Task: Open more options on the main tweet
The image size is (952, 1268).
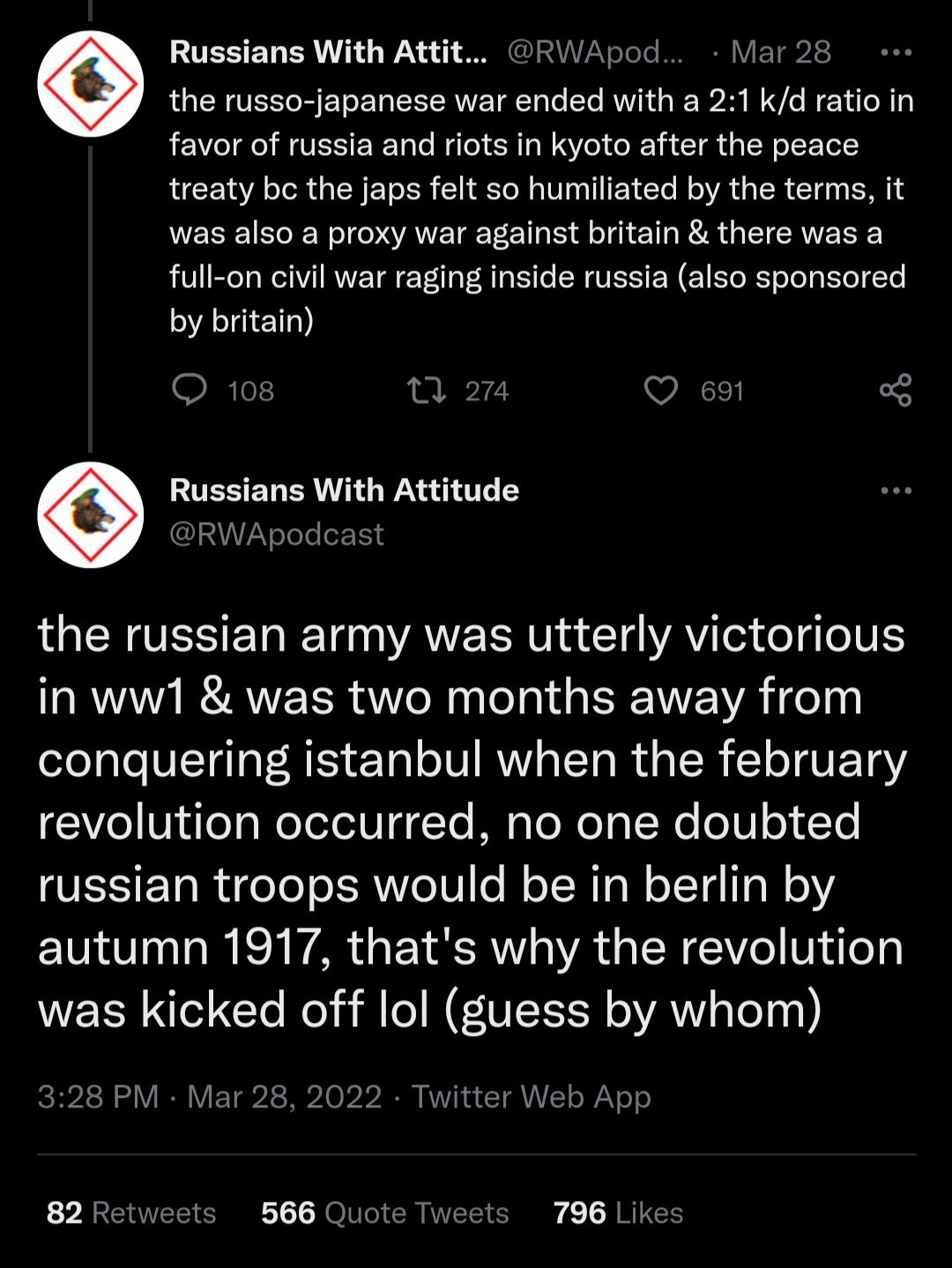Action: click(x=896, y=490)
